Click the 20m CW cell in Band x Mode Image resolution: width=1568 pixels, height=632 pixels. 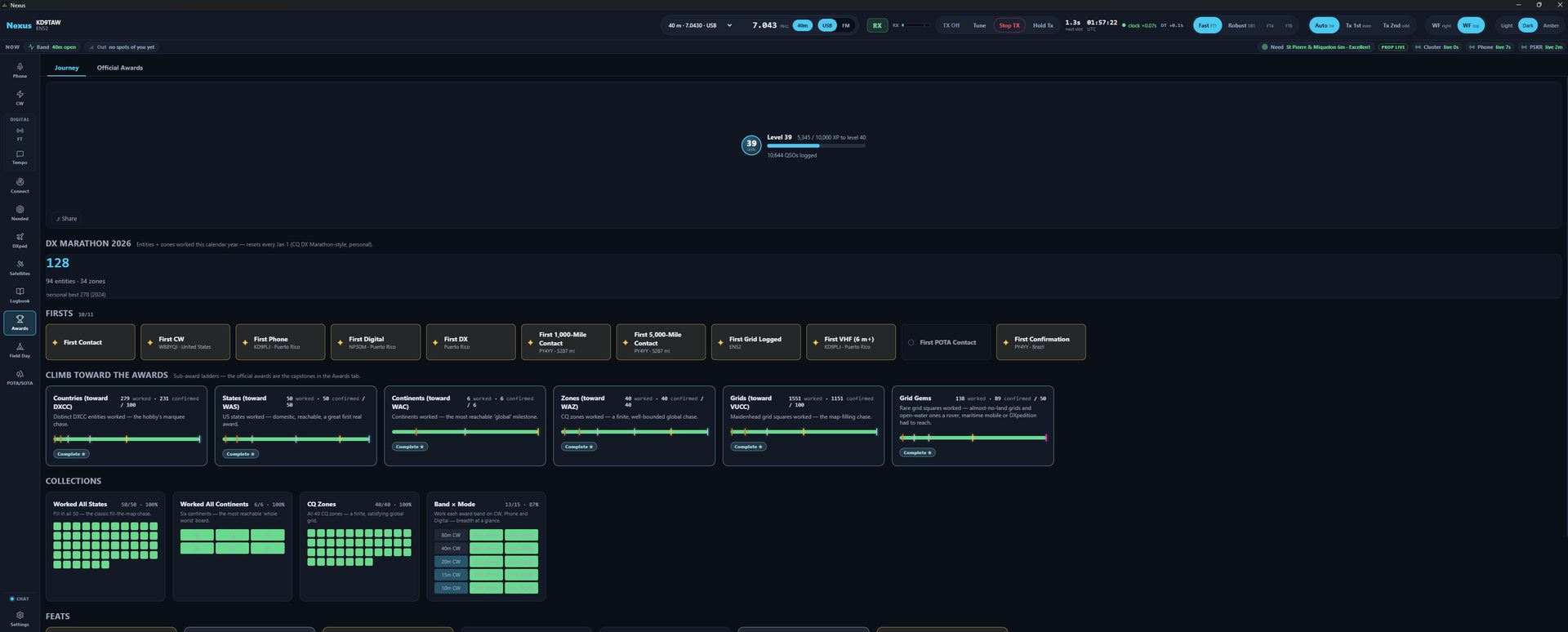click(451, 562)
